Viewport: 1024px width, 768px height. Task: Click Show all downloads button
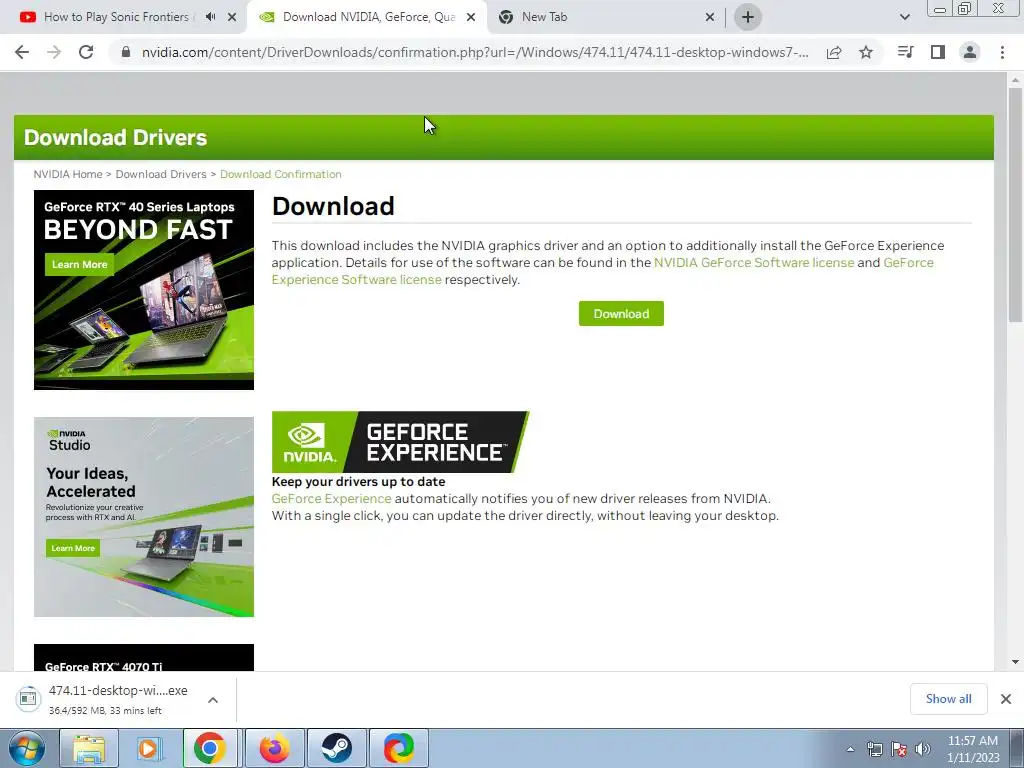[x=948, y=699]
